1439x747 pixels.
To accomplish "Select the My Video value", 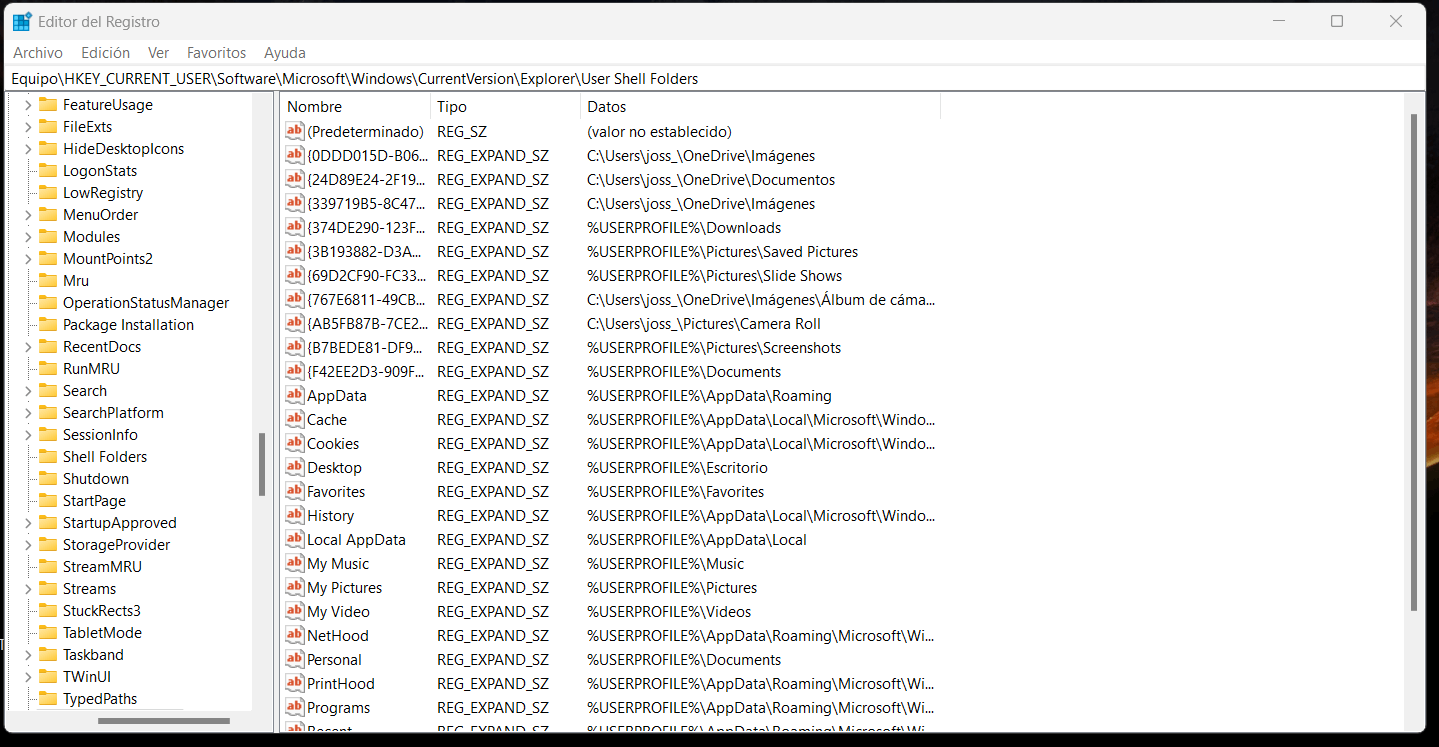I will point(338,611).
